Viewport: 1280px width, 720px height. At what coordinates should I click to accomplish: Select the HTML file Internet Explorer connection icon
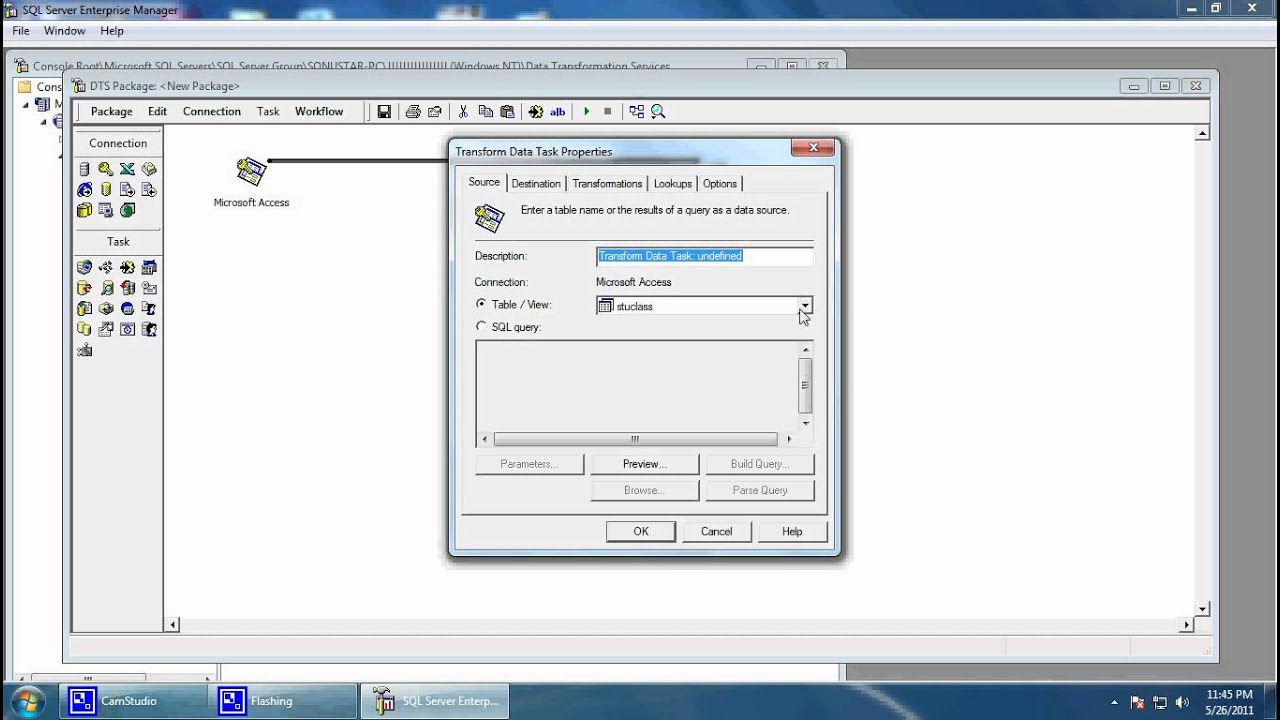[85, 190]
